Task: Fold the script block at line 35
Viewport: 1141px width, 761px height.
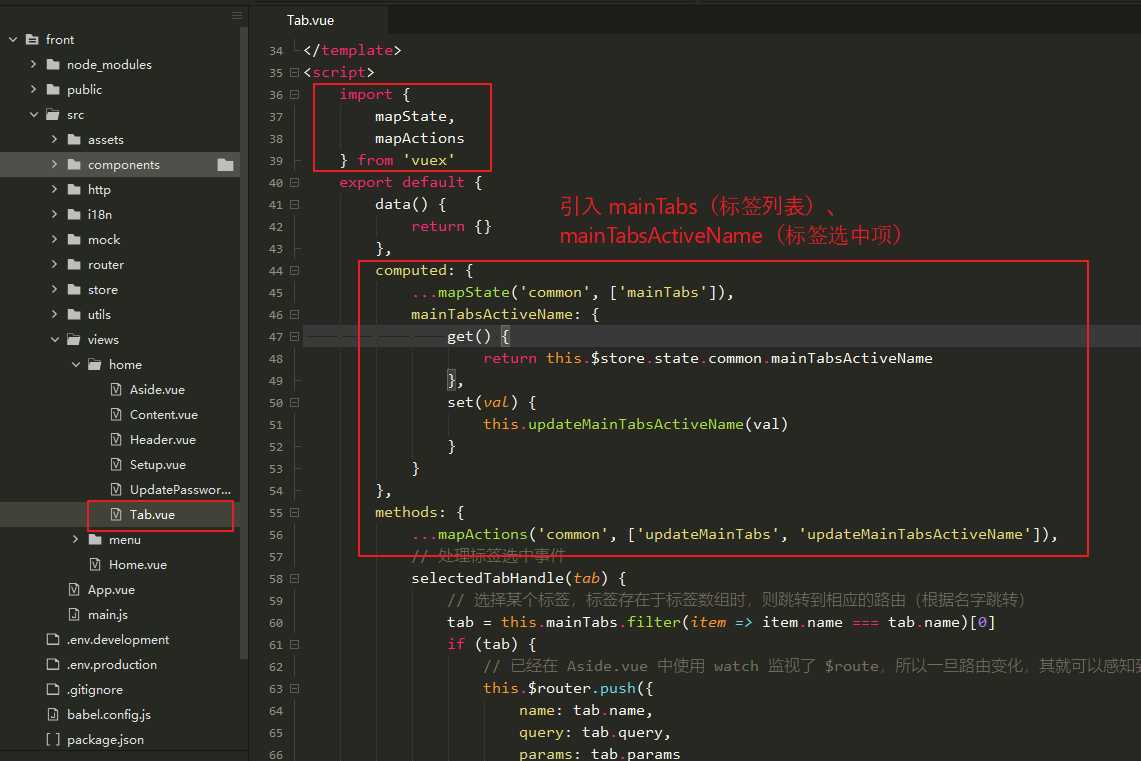Action: pos(294,72)
